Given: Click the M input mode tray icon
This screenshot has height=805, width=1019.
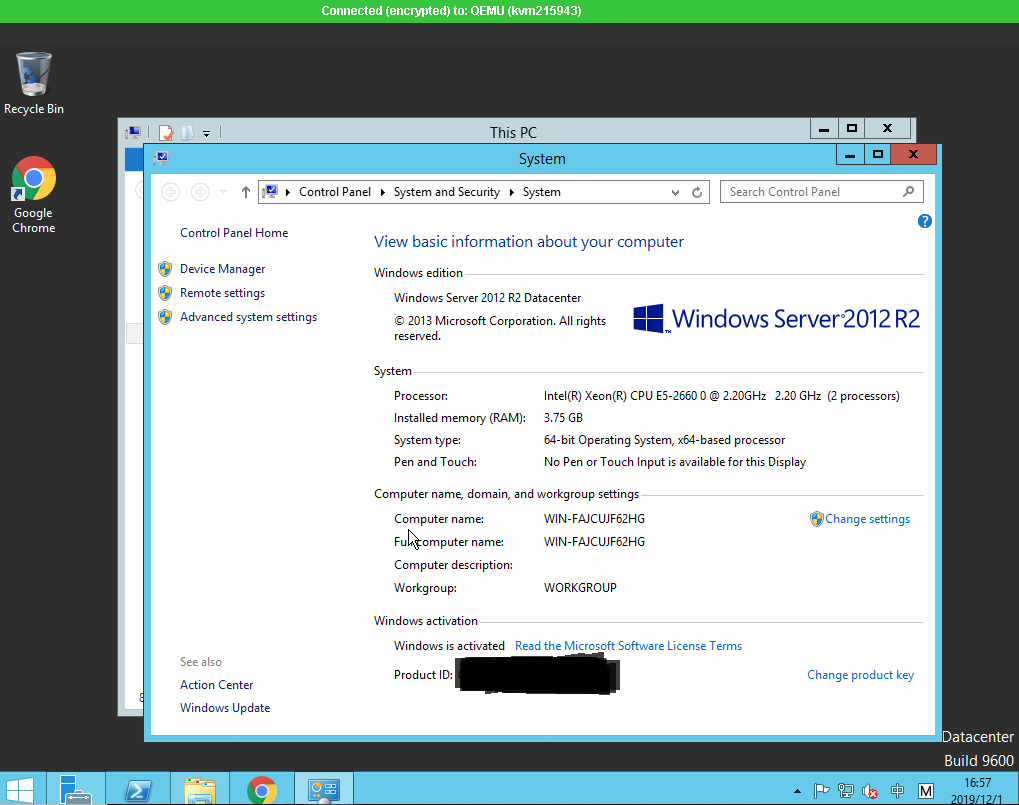Looking at the screenshot, I should pyautogui.click(x=926, y=791).
